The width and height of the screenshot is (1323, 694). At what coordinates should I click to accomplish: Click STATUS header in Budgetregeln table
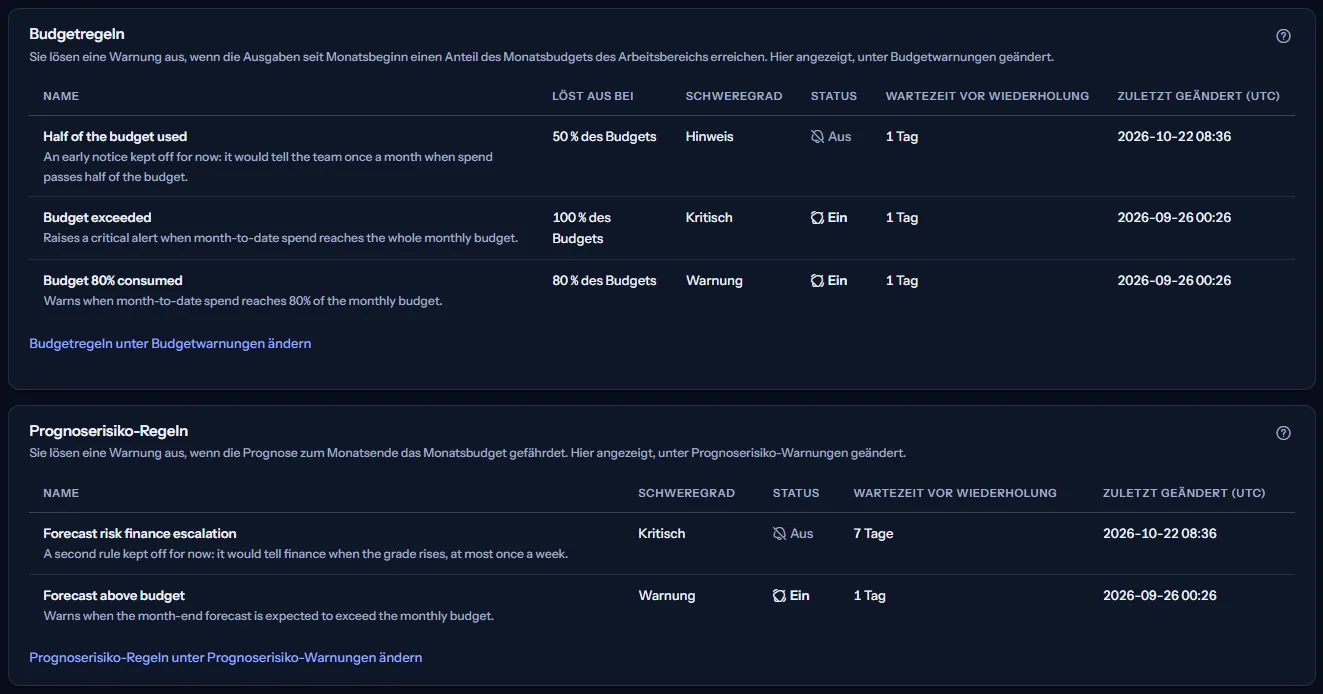[x=834, y=96]
